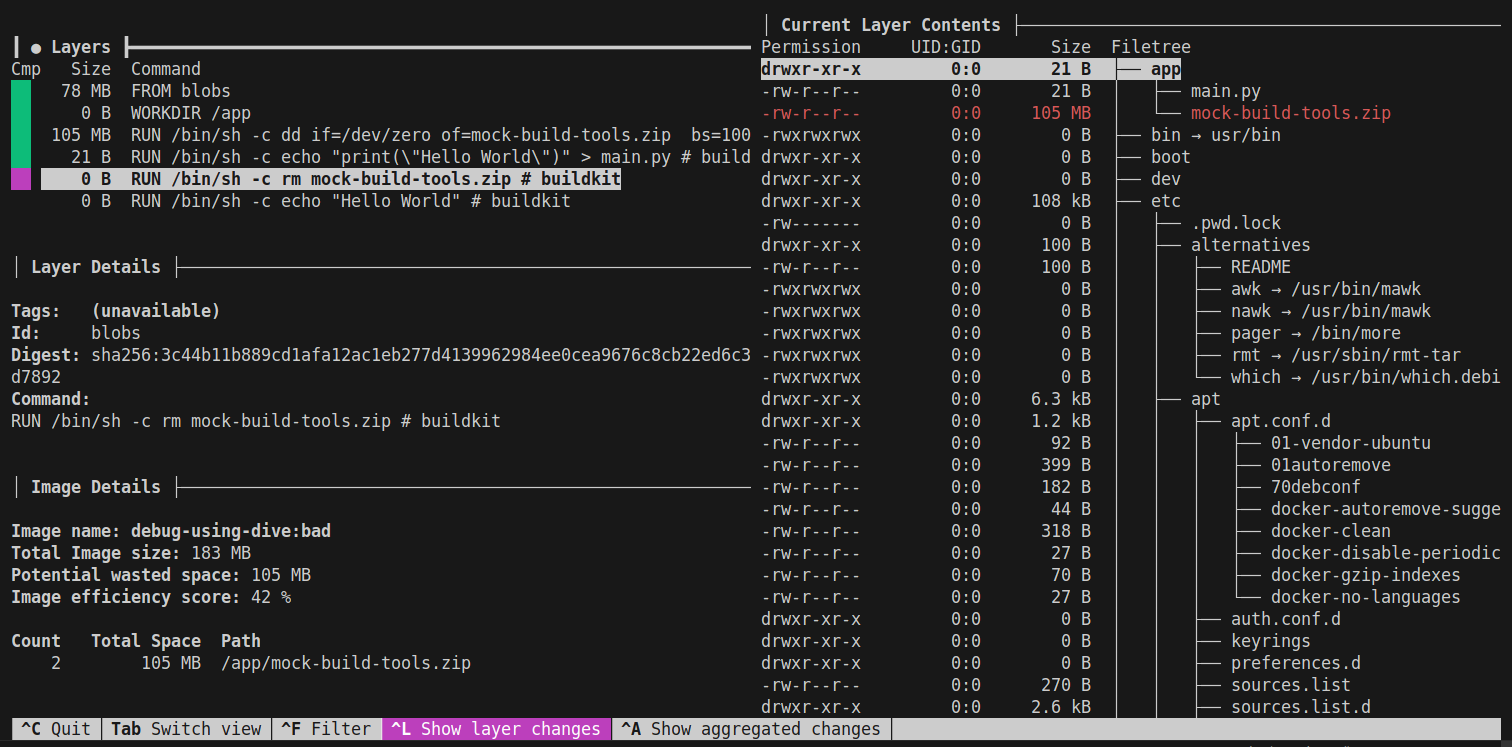Collapse the apt directory
Image resolution: width=1512 pixels, height=747 pixels.
coord(1205,399)
